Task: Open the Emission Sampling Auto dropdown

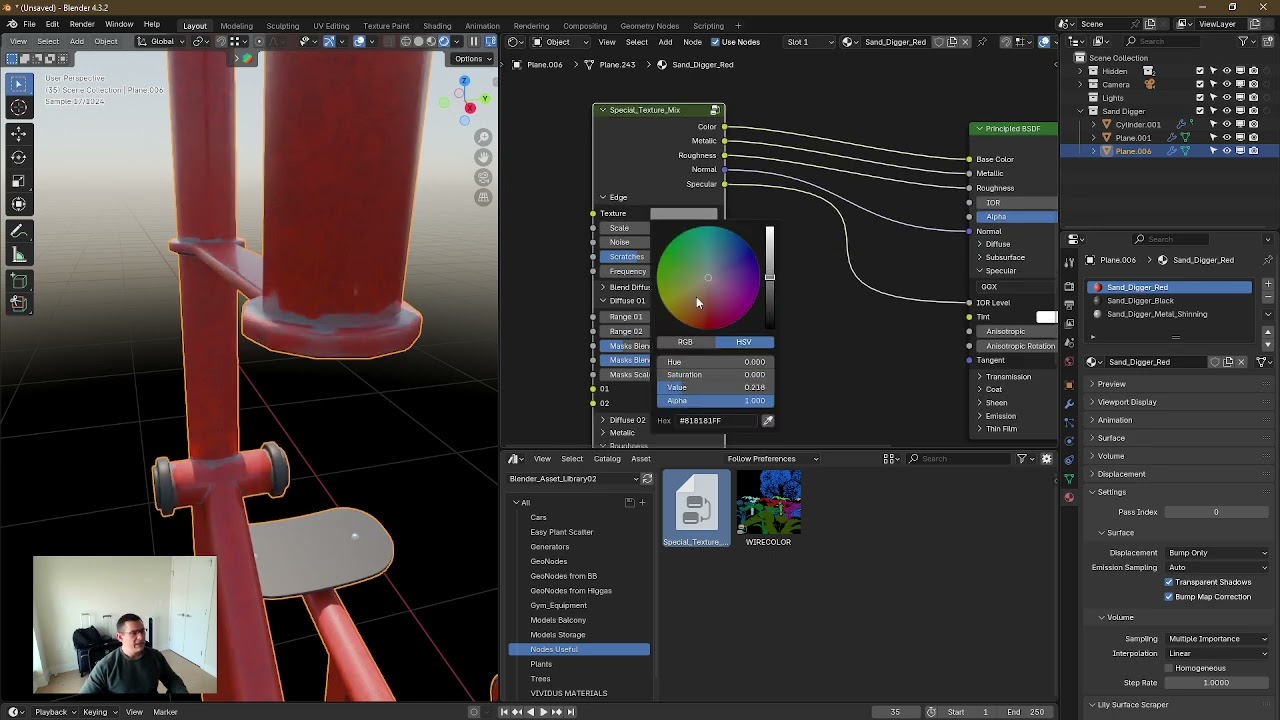Action: (1218, 568)
